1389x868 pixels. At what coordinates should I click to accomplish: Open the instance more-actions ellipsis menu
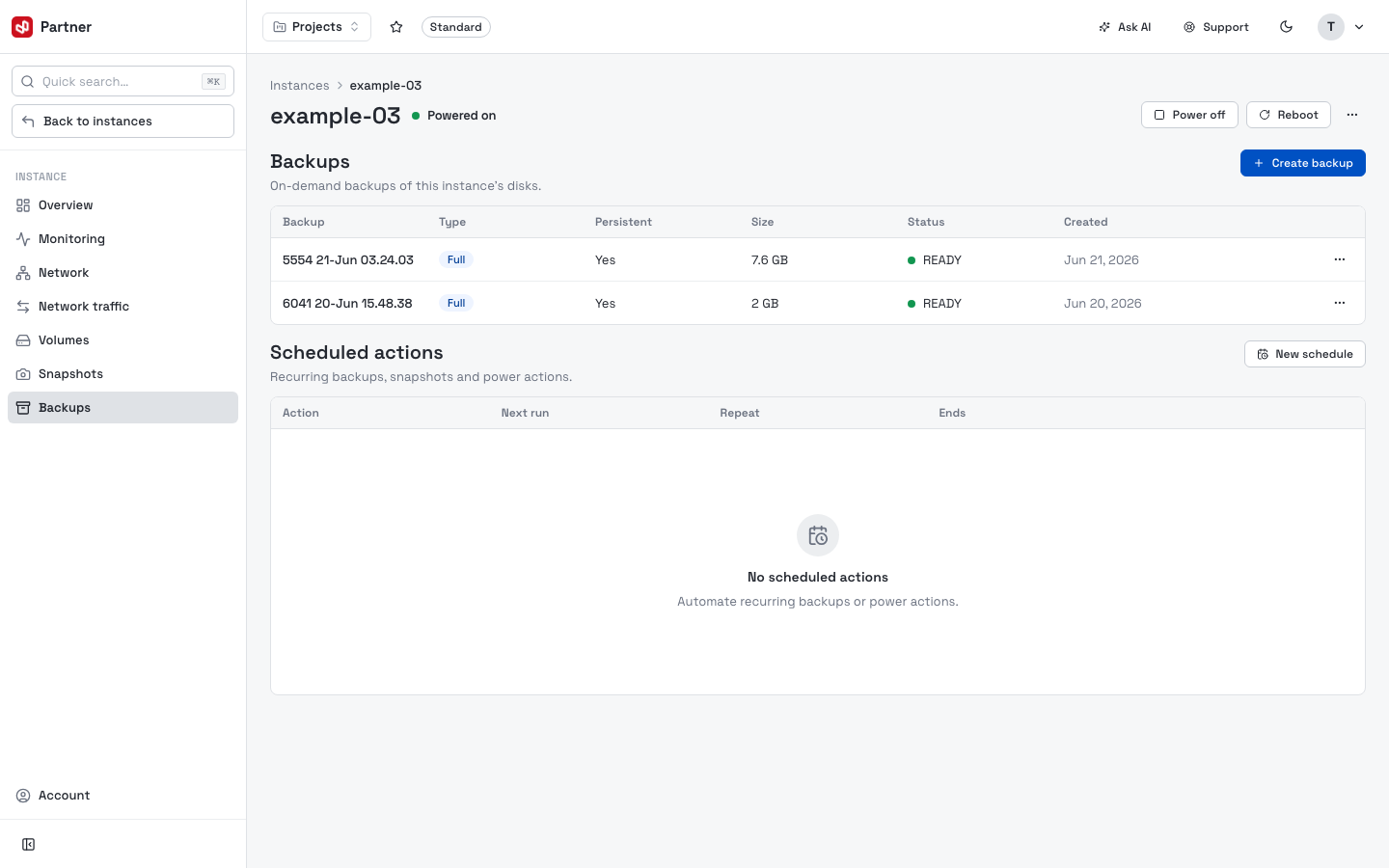click(x=1352, y=115)
